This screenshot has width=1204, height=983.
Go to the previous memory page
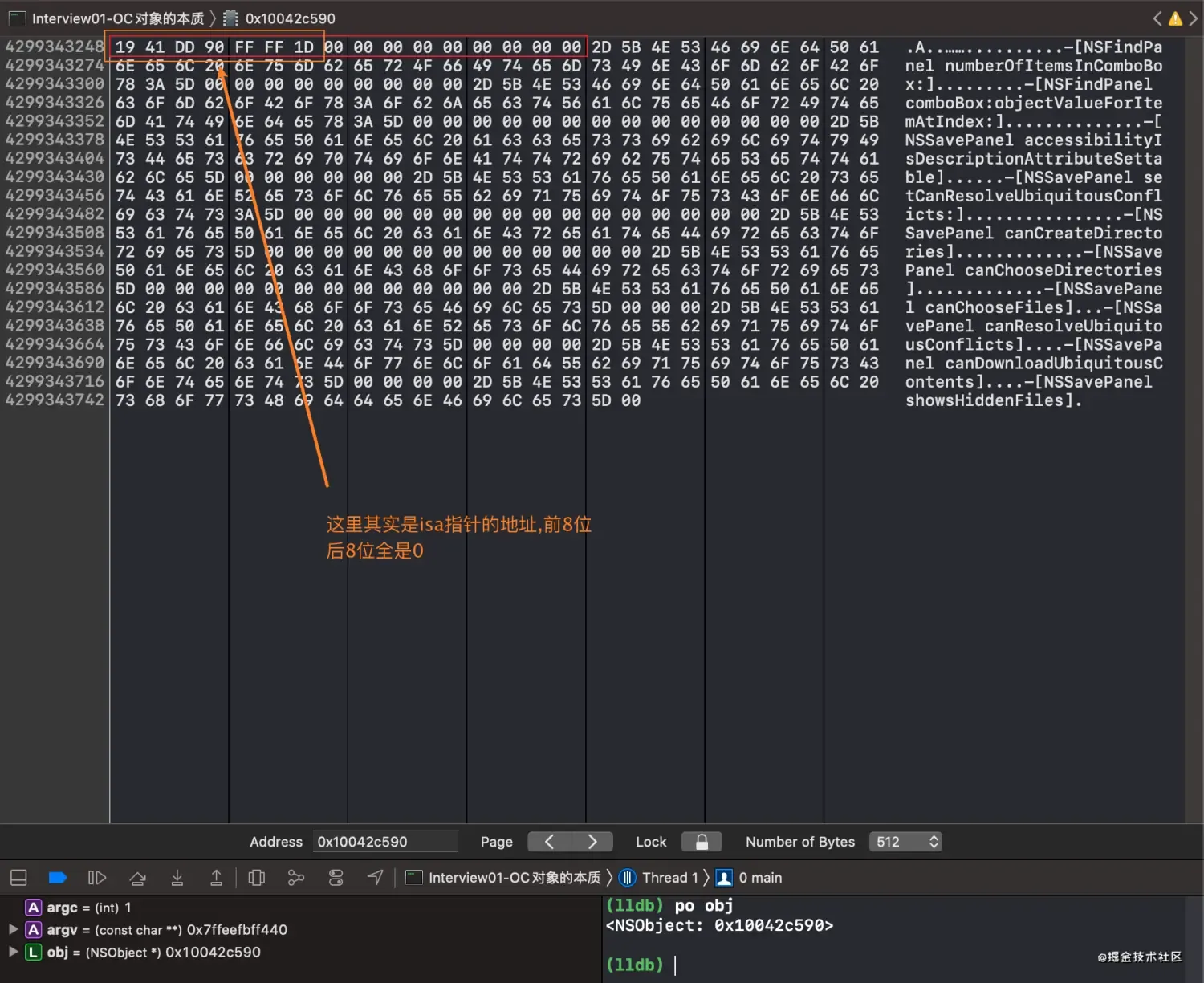(549, 842)
